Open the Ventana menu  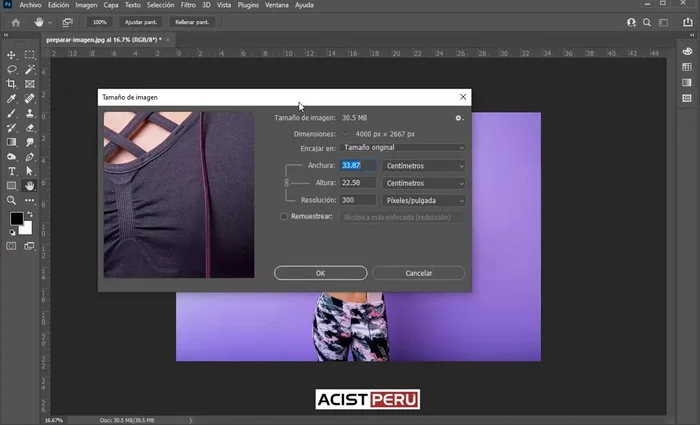277,5
